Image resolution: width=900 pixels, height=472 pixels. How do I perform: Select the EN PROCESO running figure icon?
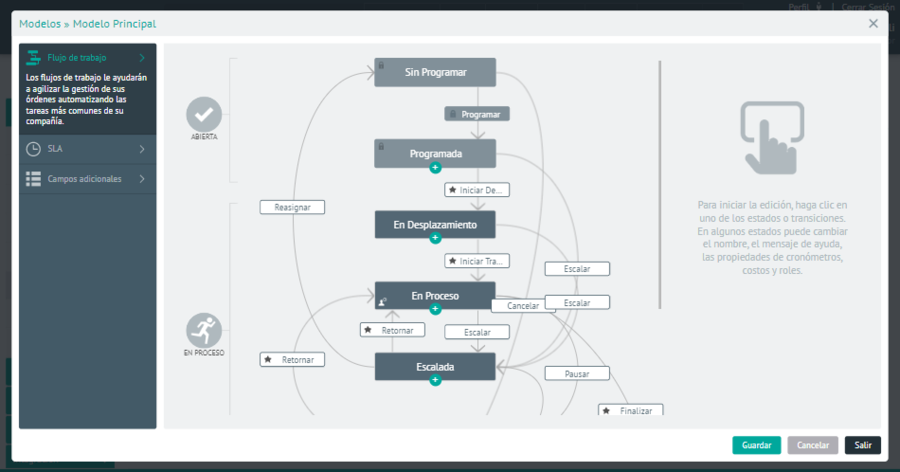[204, 330]
